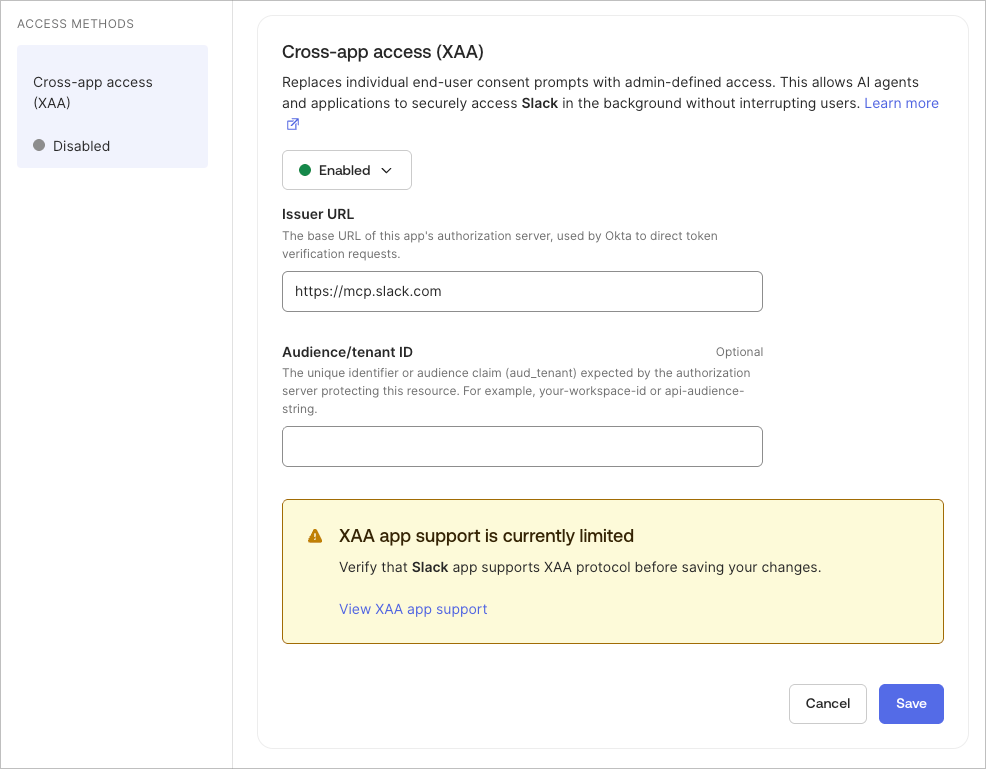Screen dimensions: 986x769
Task: Cancel the XAA configuration
Action: (828, 704)
